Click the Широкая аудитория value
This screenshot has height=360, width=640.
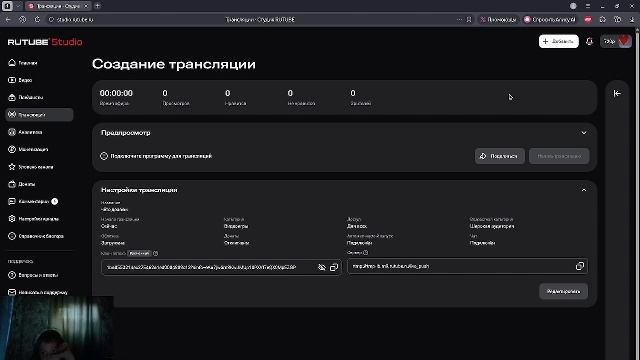coord(492,226)
